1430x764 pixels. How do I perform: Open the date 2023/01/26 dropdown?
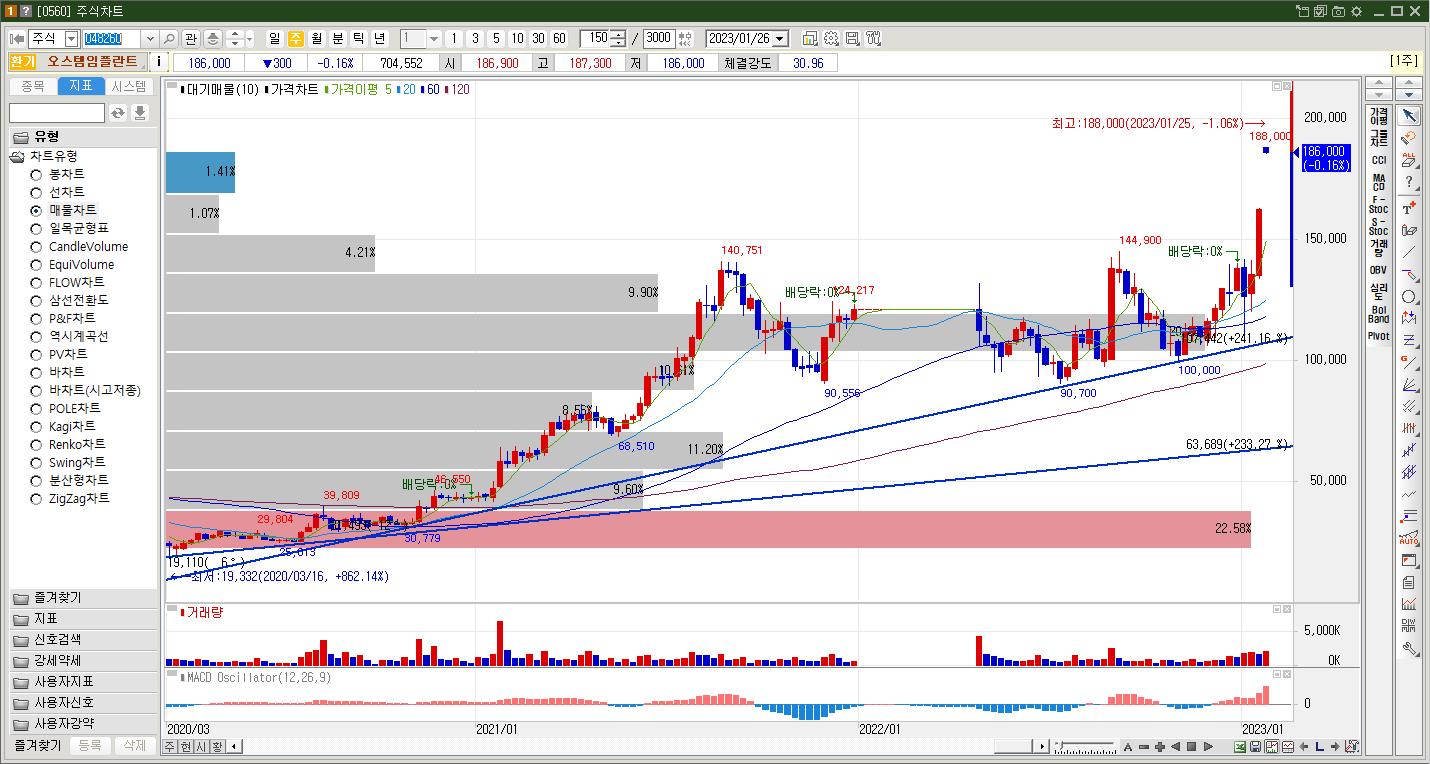(780, 38)
